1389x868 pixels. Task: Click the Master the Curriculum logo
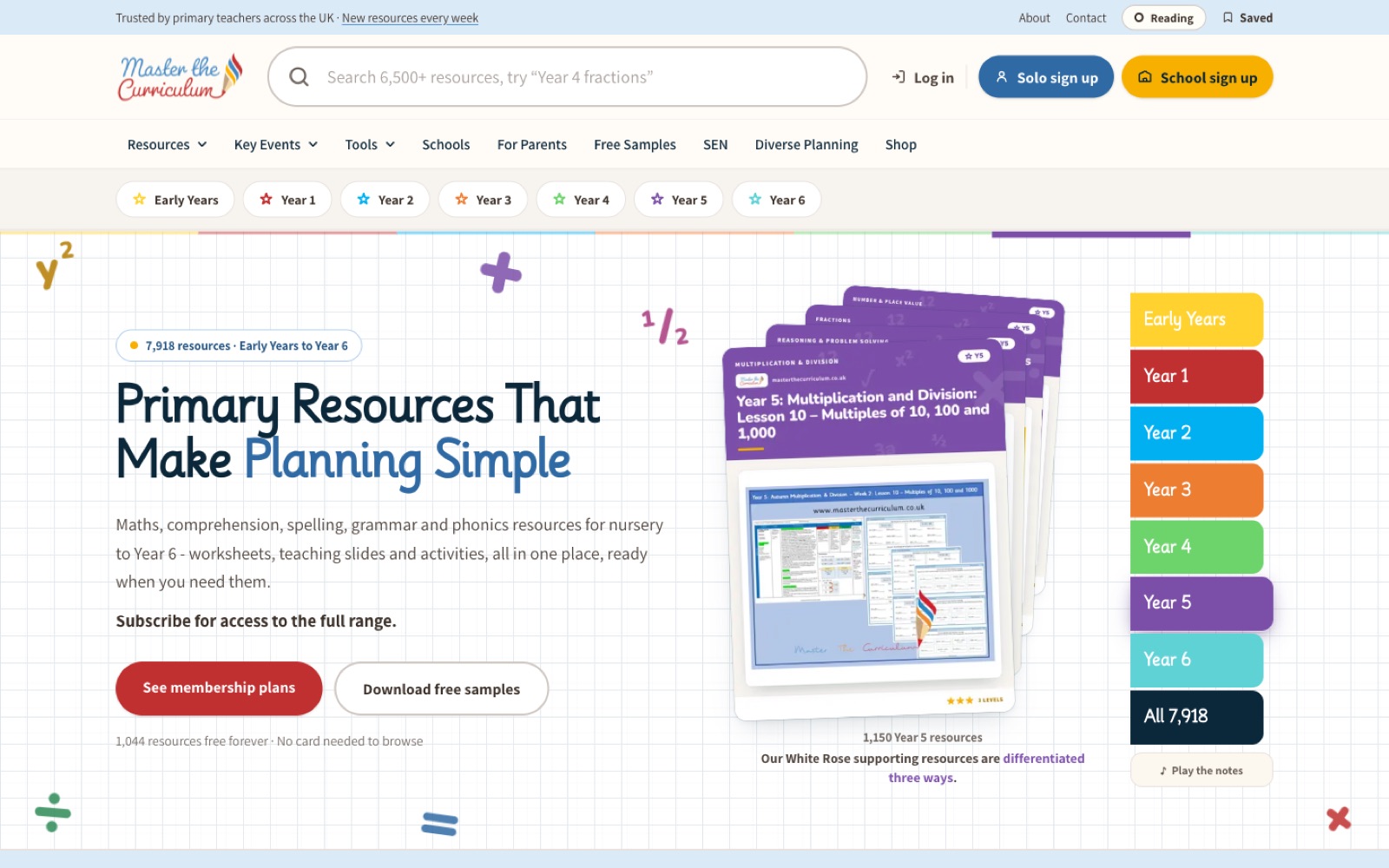pyautogui.click(x=181, y=77)
